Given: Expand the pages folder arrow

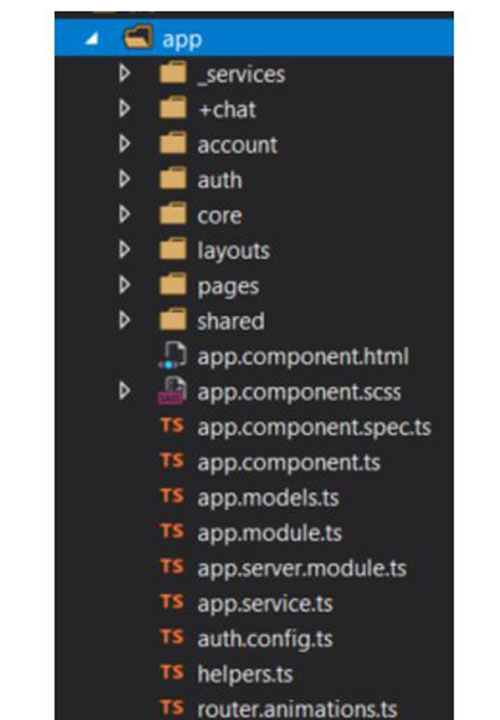Looking at the screenshot, I should pyautogui.click(x=124, y=285).
